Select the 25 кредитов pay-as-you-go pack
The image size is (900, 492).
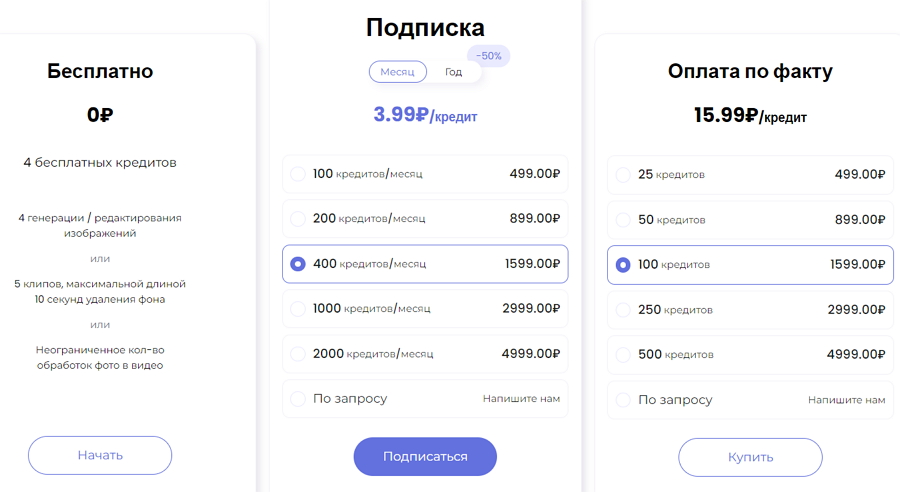pos(750,175)
